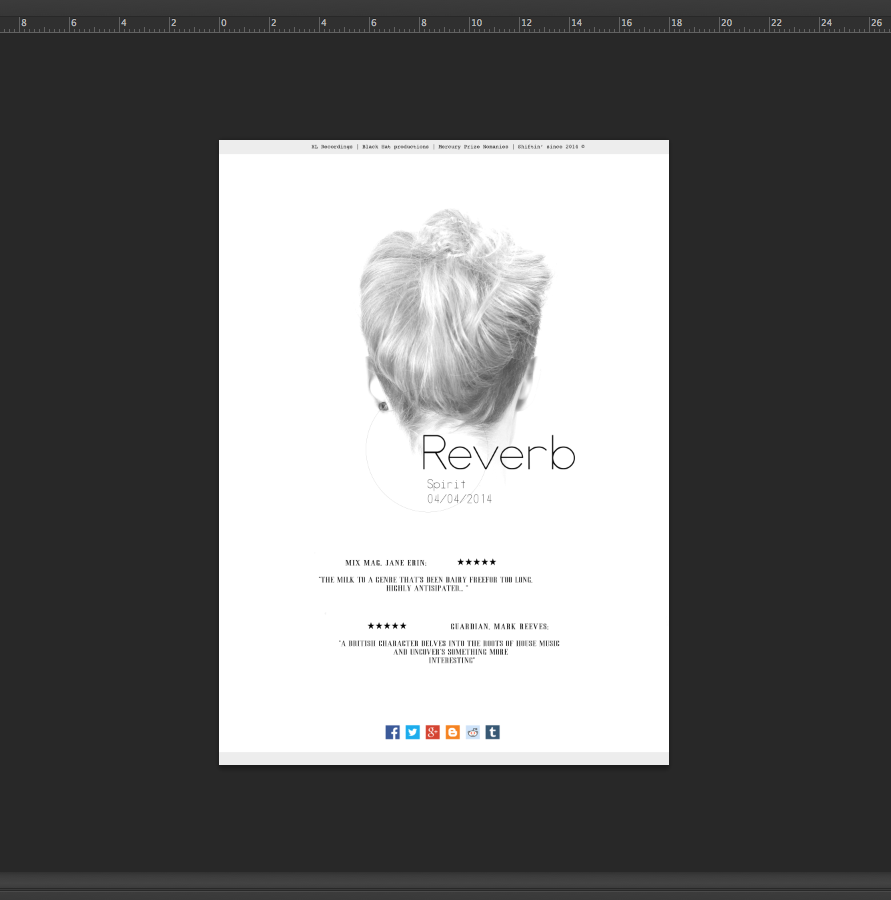Click the Twitter bird icon on the poster
This screenshot has height=900, width=891.
[x=413, y=732]
